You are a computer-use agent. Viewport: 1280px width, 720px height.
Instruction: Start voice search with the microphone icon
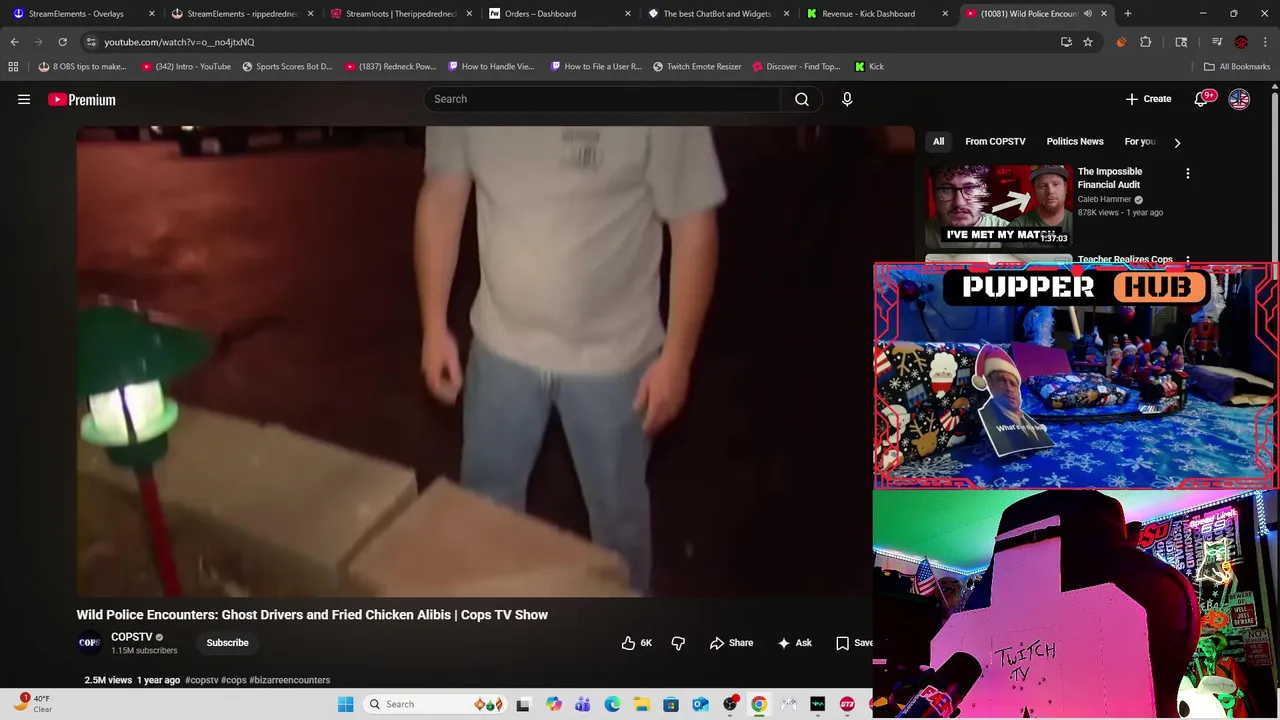847,99
